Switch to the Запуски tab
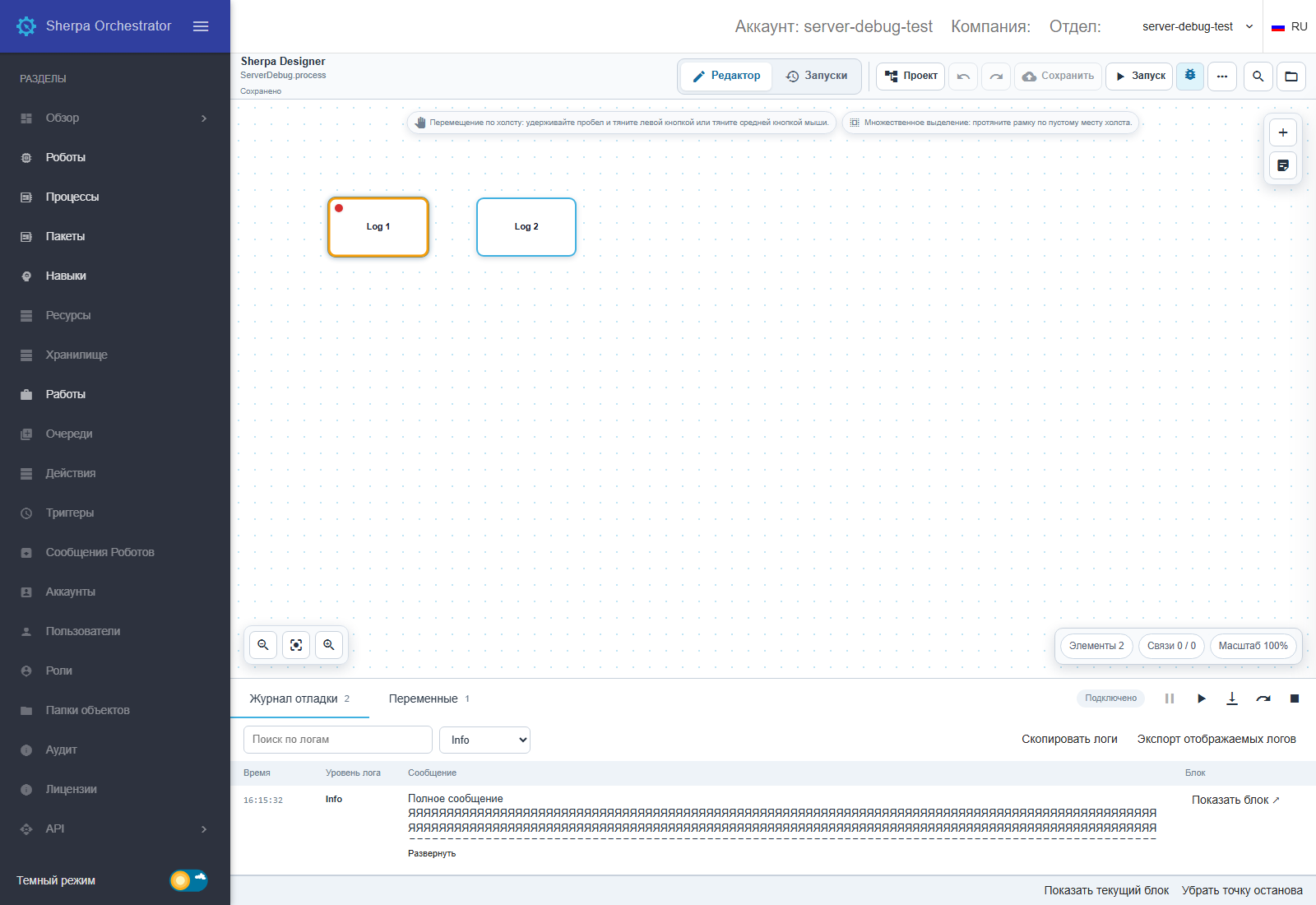 [x=816, y=76]
